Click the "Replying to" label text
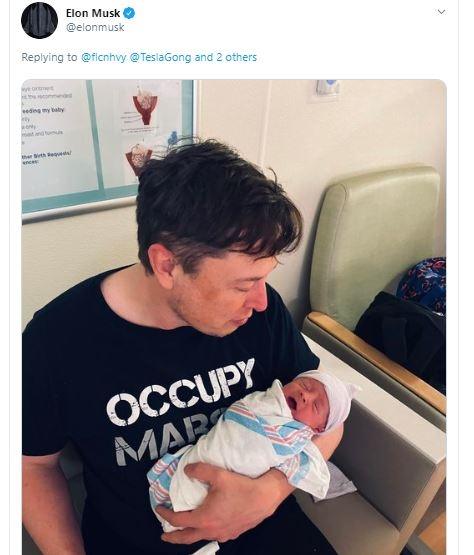Viewport: 474px width, 555px height. [49, 57]
